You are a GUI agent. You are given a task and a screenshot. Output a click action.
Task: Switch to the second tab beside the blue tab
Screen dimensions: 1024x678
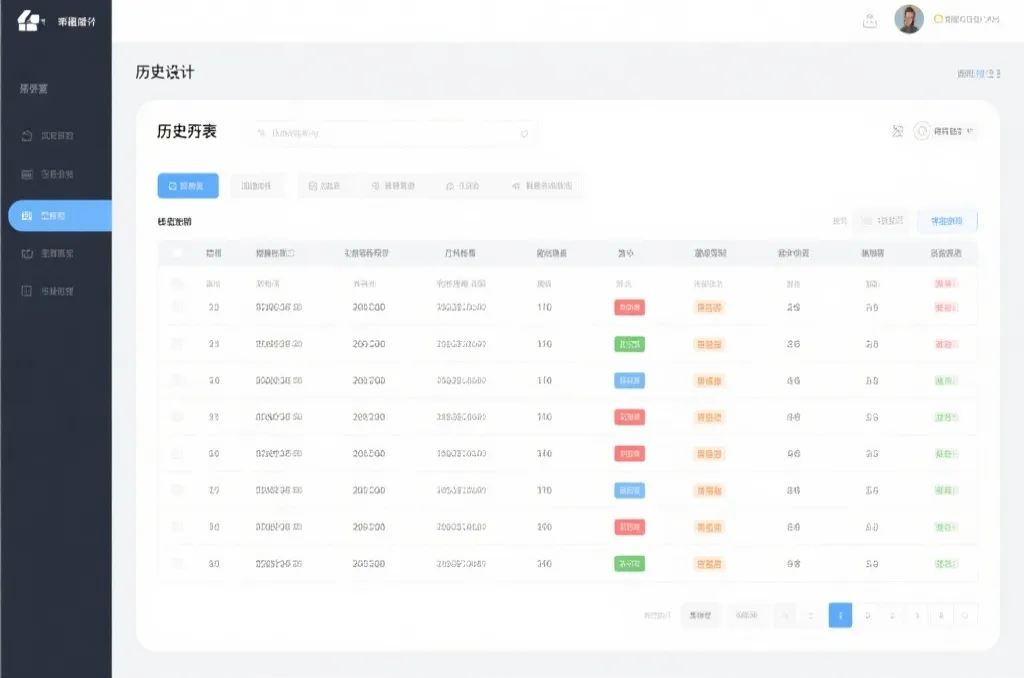pyautogui.click(x=257, y=186)
